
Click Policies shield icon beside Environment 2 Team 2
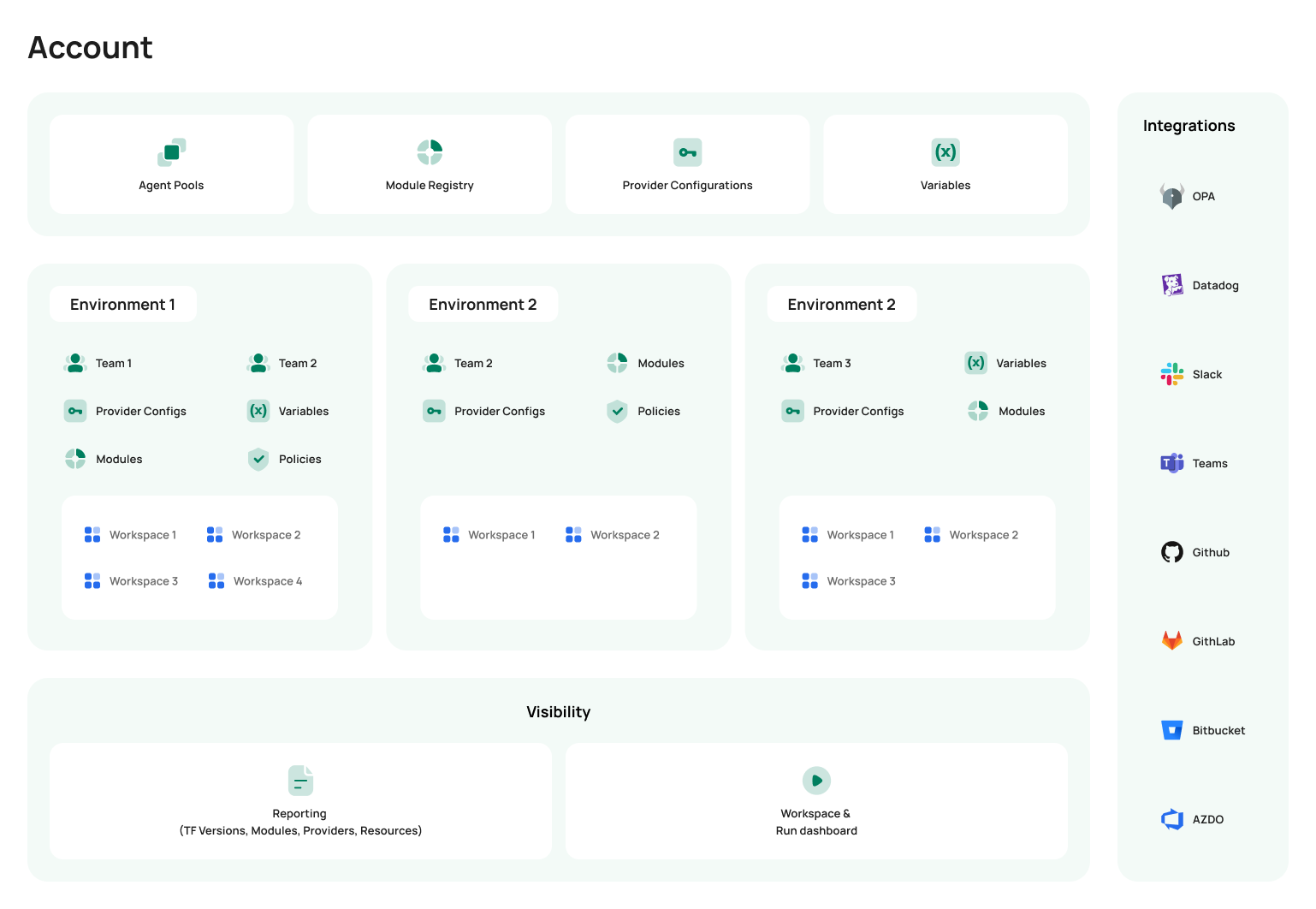[x=617, y=412]
